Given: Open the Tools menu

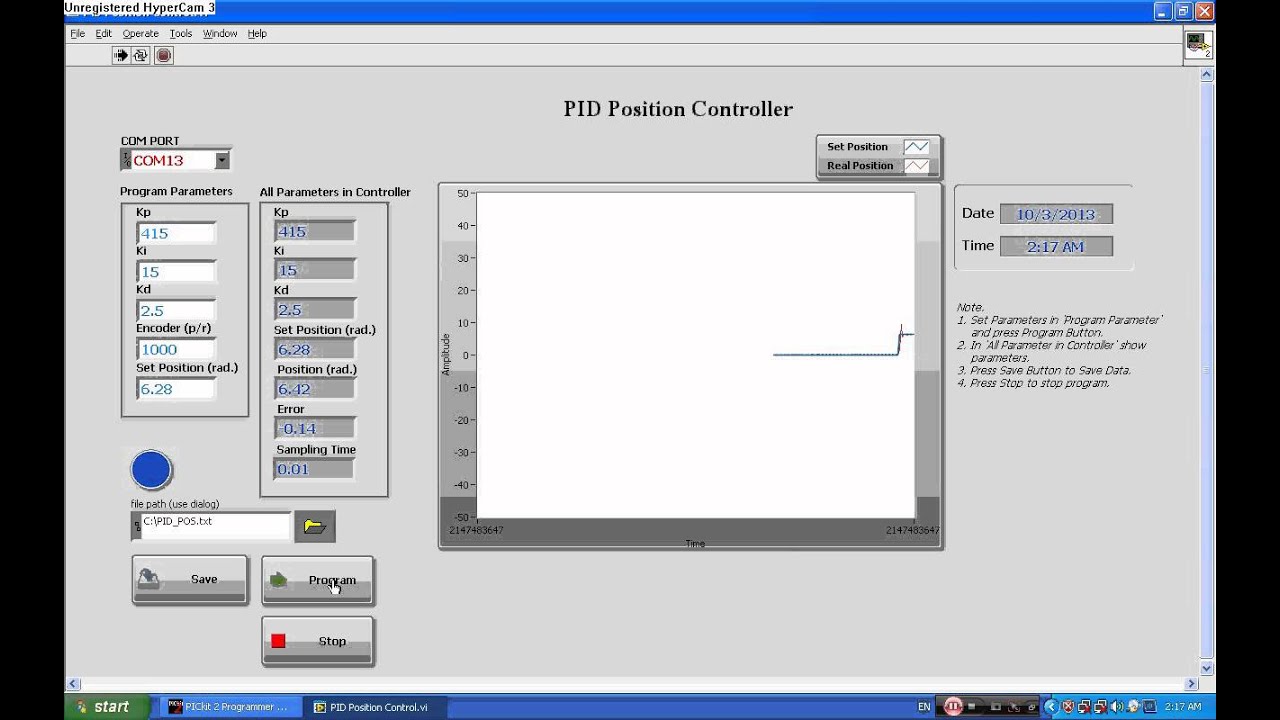Looking at the screenshot, I should pos(181,33).
